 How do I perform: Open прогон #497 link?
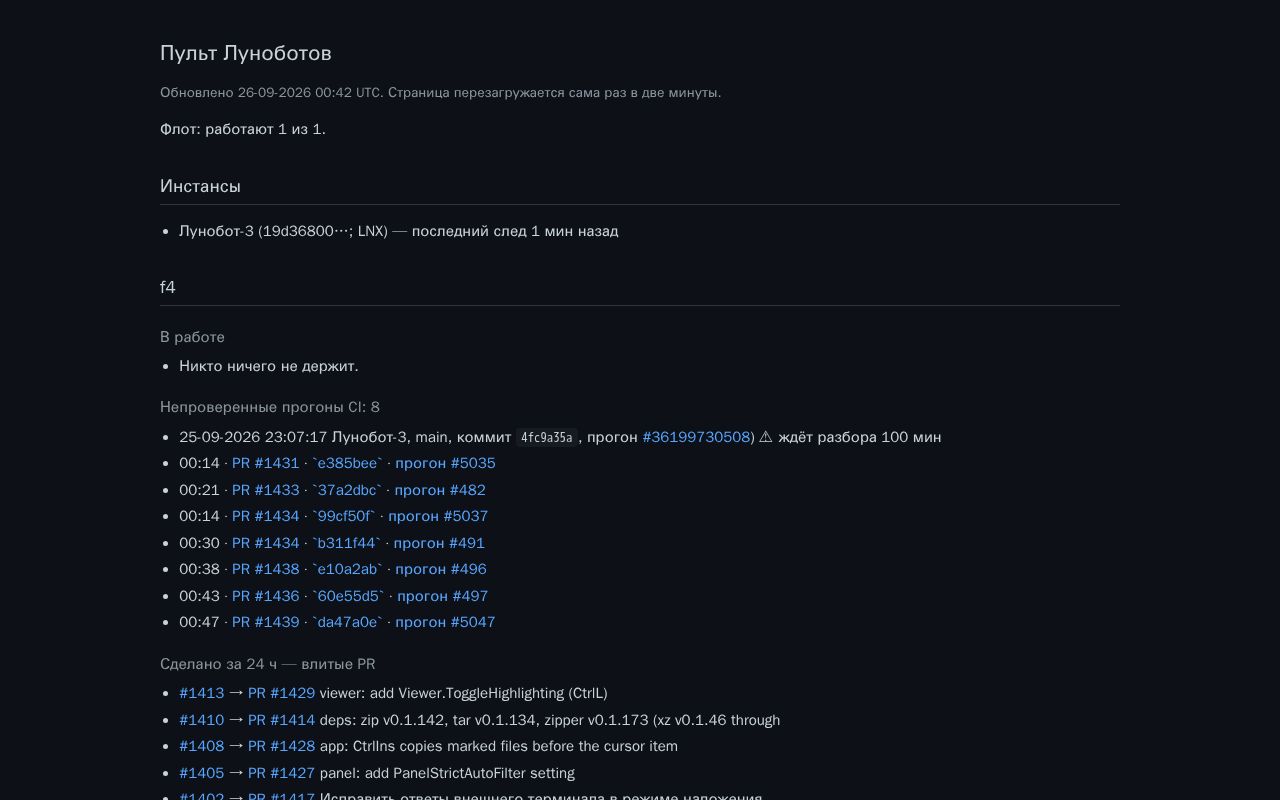pos(442,596)
